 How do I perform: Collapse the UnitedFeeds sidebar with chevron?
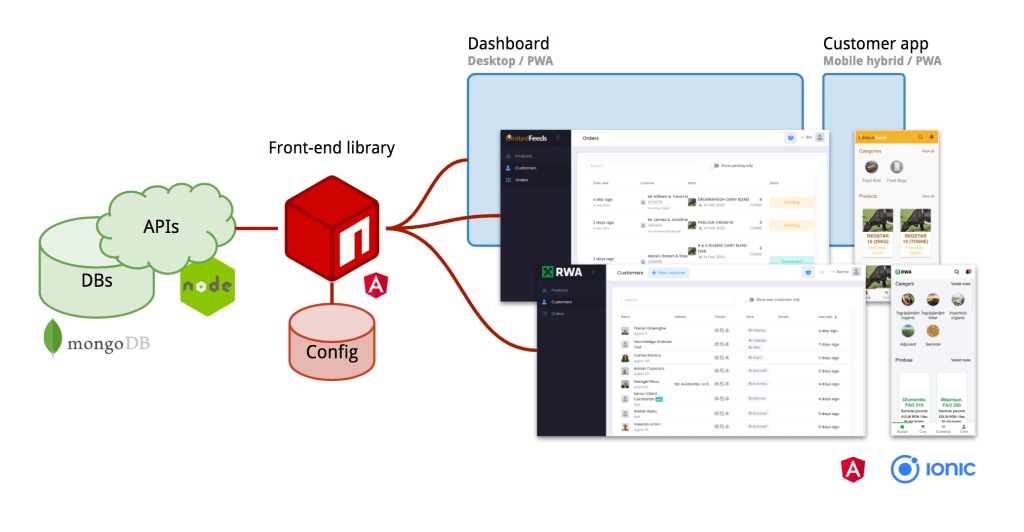coord(558,138)
